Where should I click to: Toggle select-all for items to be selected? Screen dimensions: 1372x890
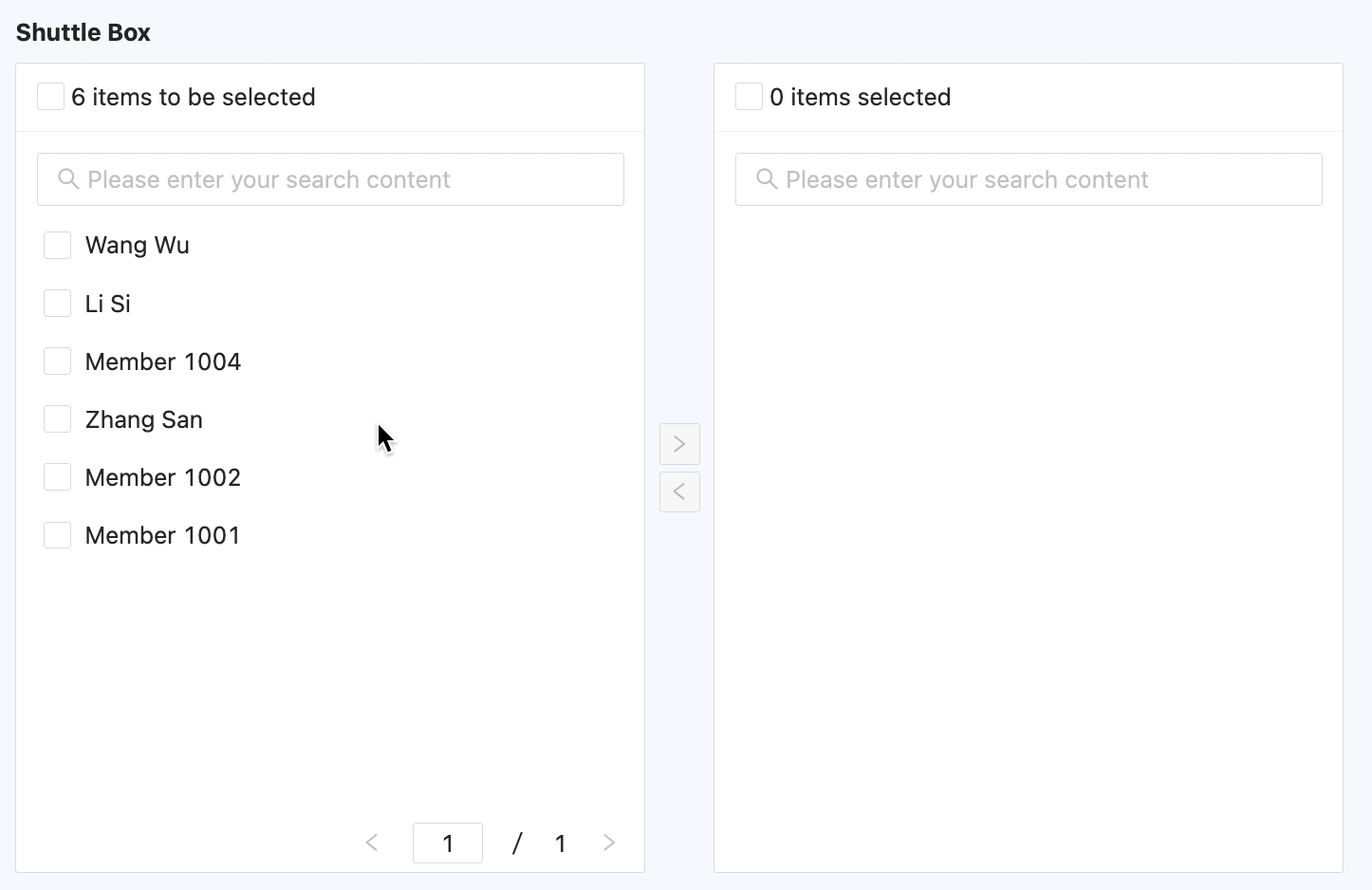[x=50, y=97]
